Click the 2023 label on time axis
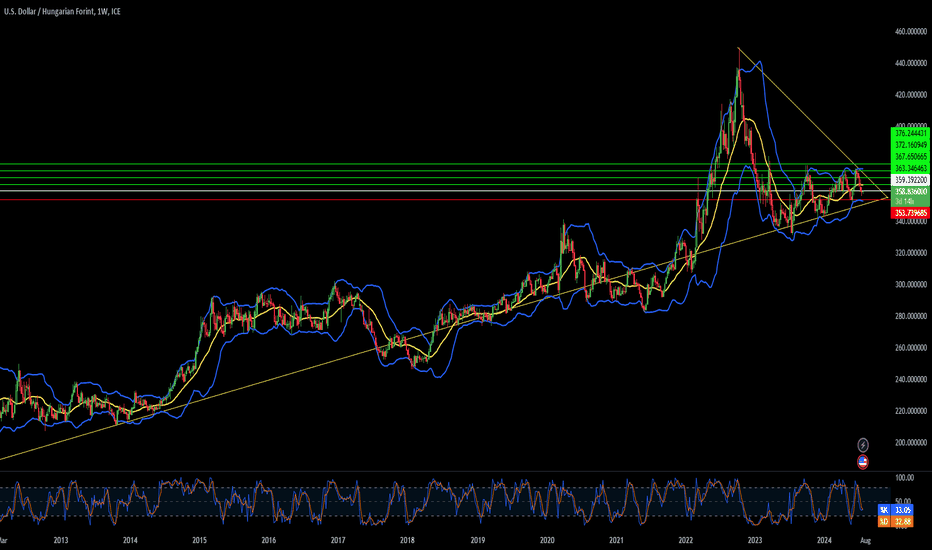The width and height of the screenshot is (932, 550). 755,540
